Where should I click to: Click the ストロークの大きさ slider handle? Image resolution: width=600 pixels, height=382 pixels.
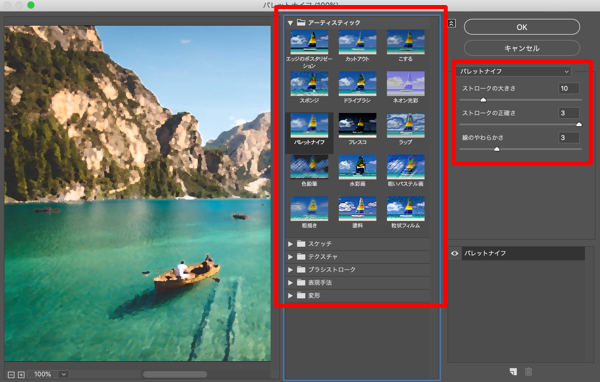(x=483, y=100)
